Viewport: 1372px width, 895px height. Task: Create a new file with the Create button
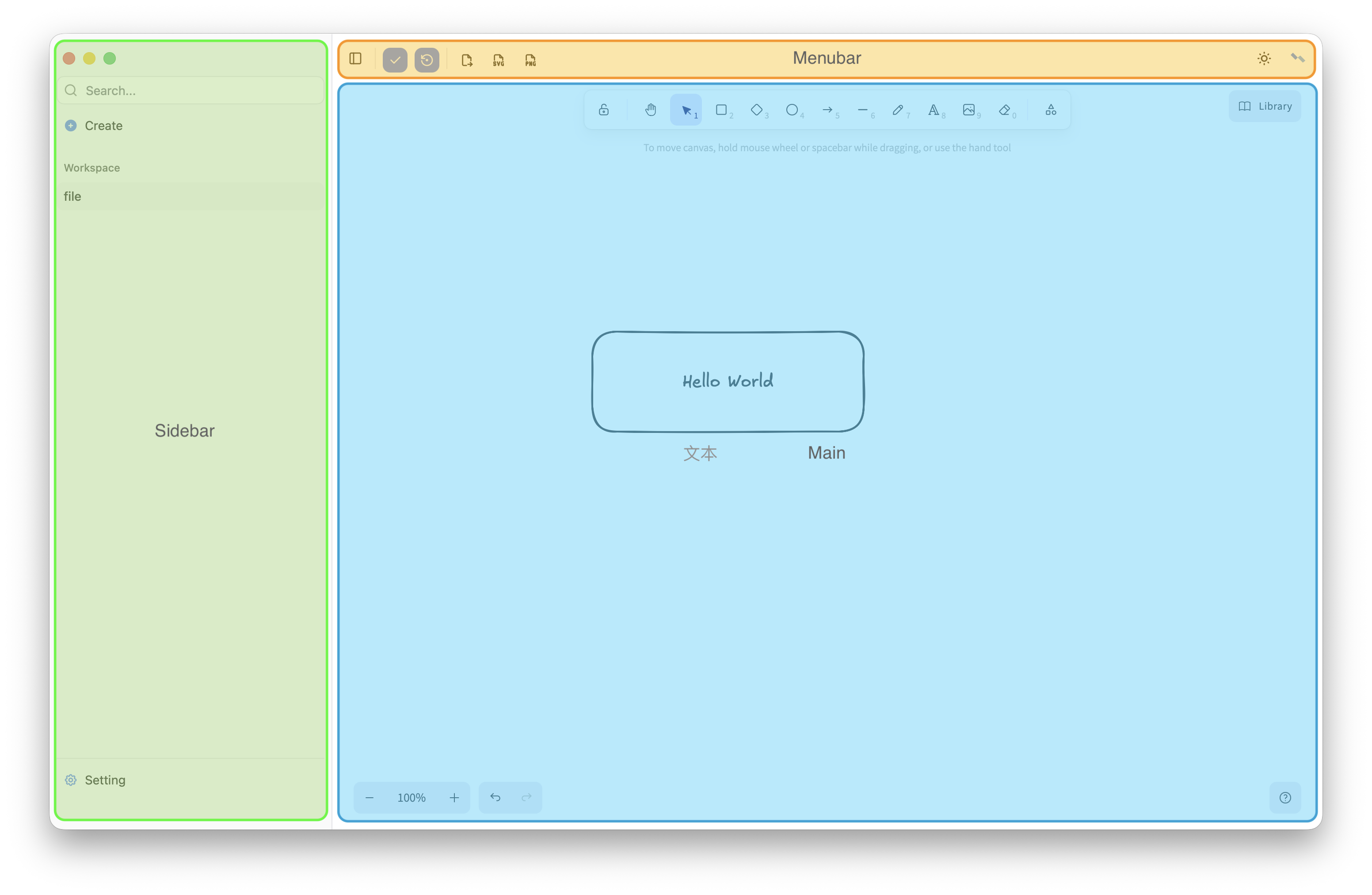[x=103, y=125]
